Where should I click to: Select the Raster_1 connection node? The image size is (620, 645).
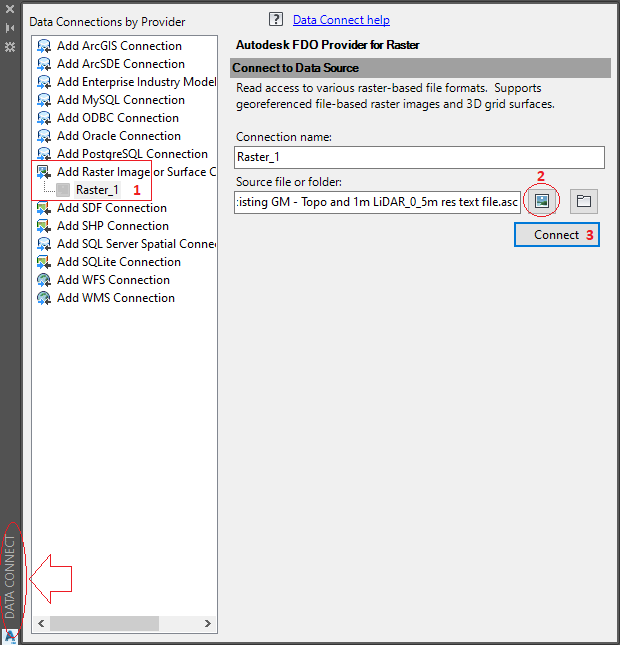[98, 190]
